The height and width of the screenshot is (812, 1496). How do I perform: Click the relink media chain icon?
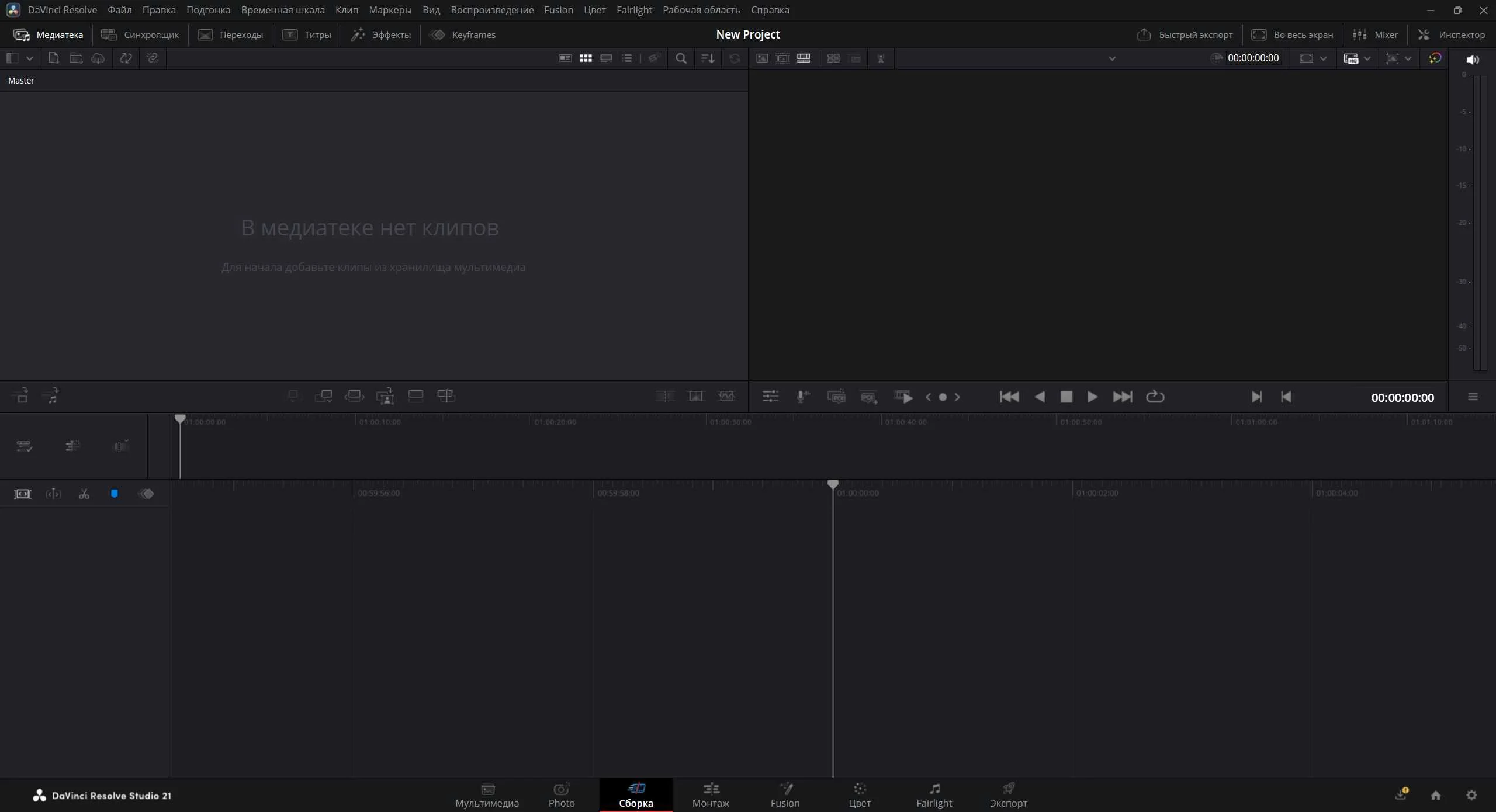click(153, 58)
